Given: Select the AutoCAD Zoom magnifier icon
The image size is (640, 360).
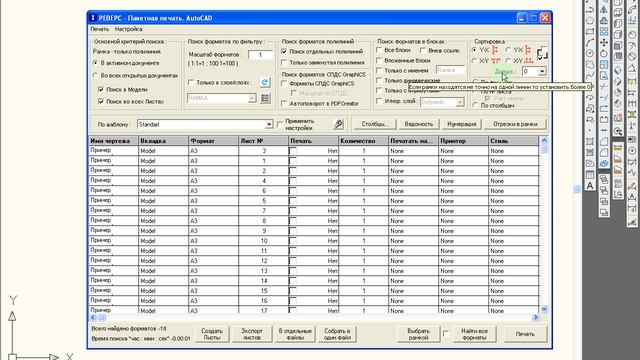Looking at the screenshot, I should tap(618, 131).
